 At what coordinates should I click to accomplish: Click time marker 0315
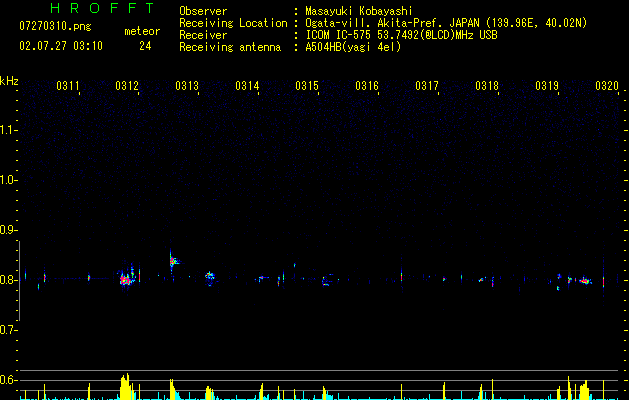tap(307, 86)
